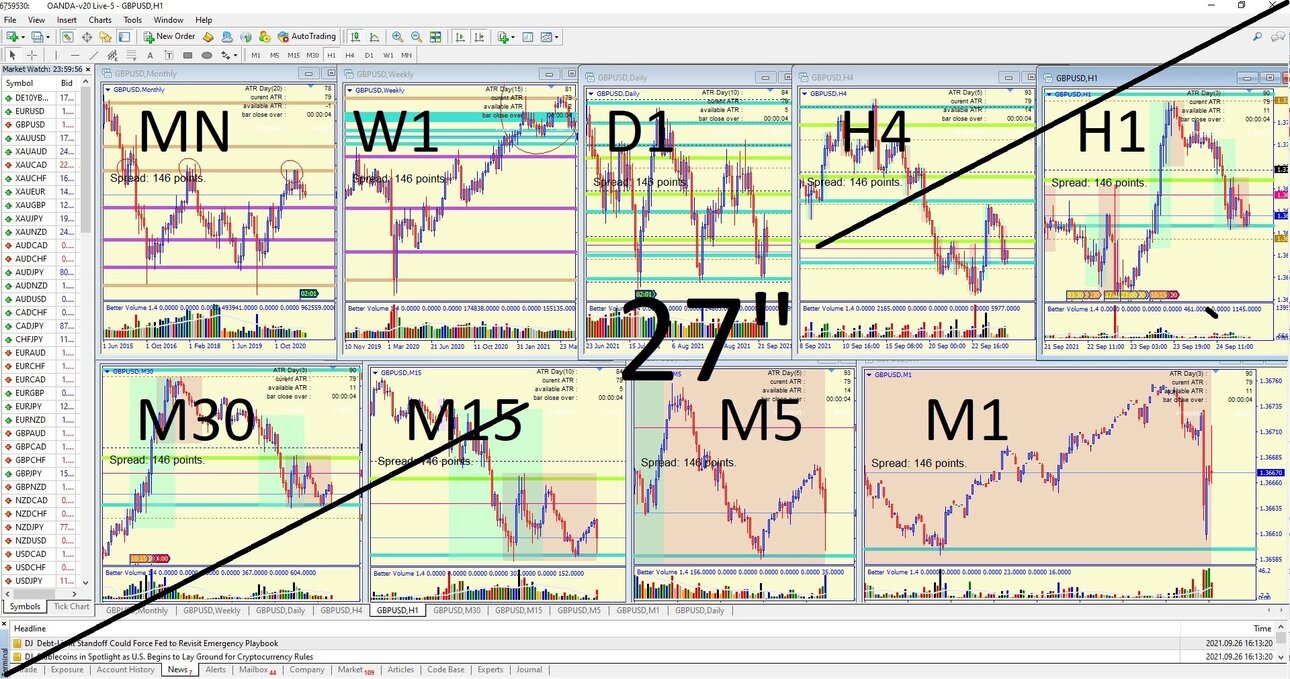Select the Fibonacci Retracement tool

pos(131,55)
